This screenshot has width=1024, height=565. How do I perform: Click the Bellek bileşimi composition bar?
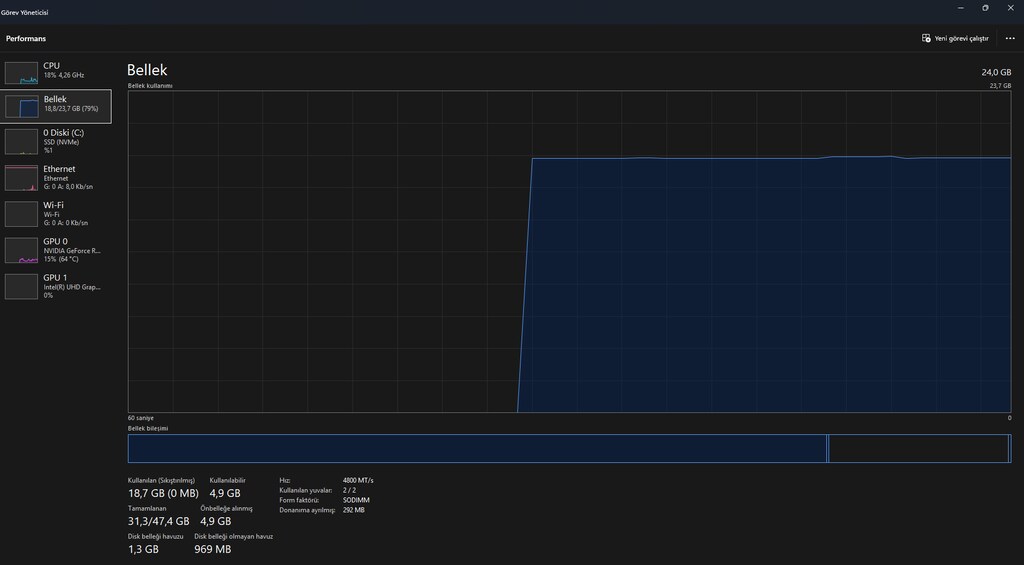pyautogui.click(x=569, y=449)
